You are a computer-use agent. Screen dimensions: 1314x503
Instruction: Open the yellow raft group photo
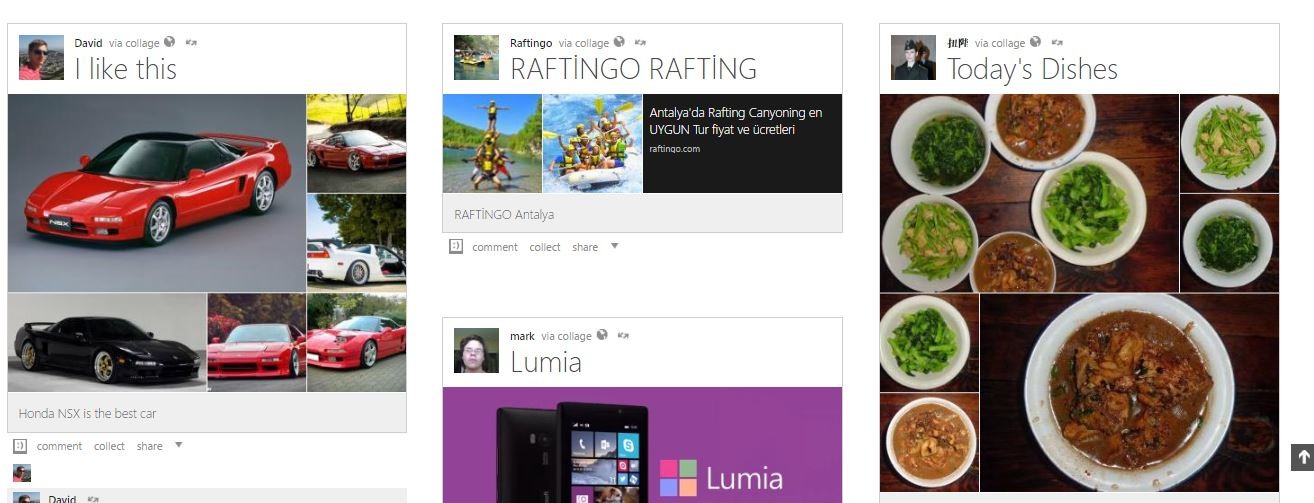[x=593, y=143]
